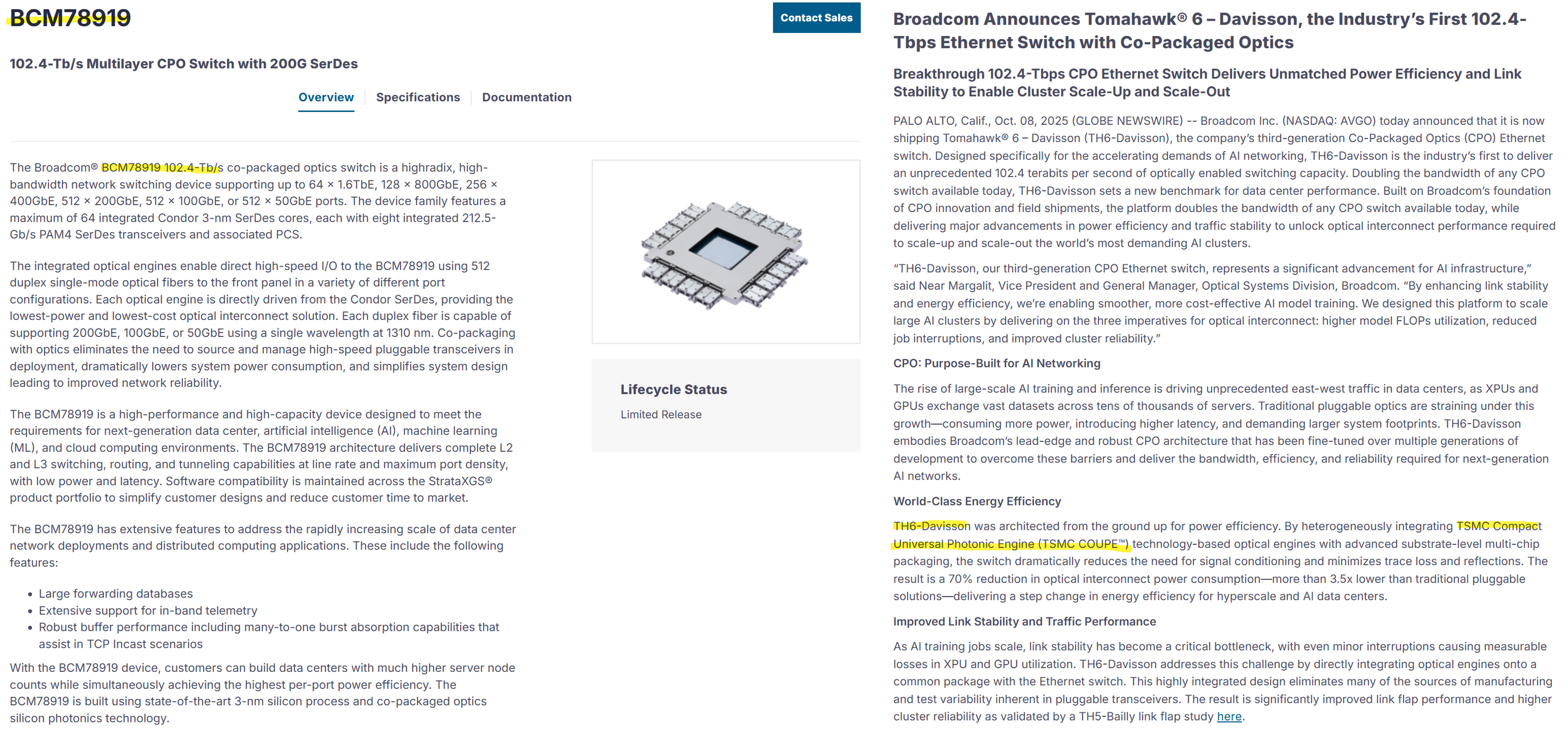Viewport: 1568px width, 730px height.
Task: Click 'Extensive support for in-band telemetry' bullet
Action: 148,610
